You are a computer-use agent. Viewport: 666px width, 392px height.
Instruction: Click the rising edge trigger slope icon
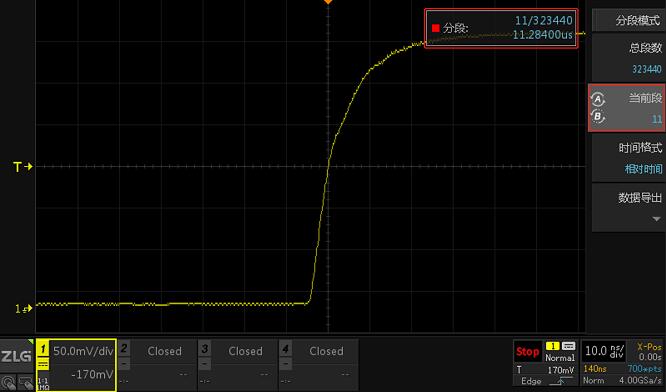[x=561, y=381]
